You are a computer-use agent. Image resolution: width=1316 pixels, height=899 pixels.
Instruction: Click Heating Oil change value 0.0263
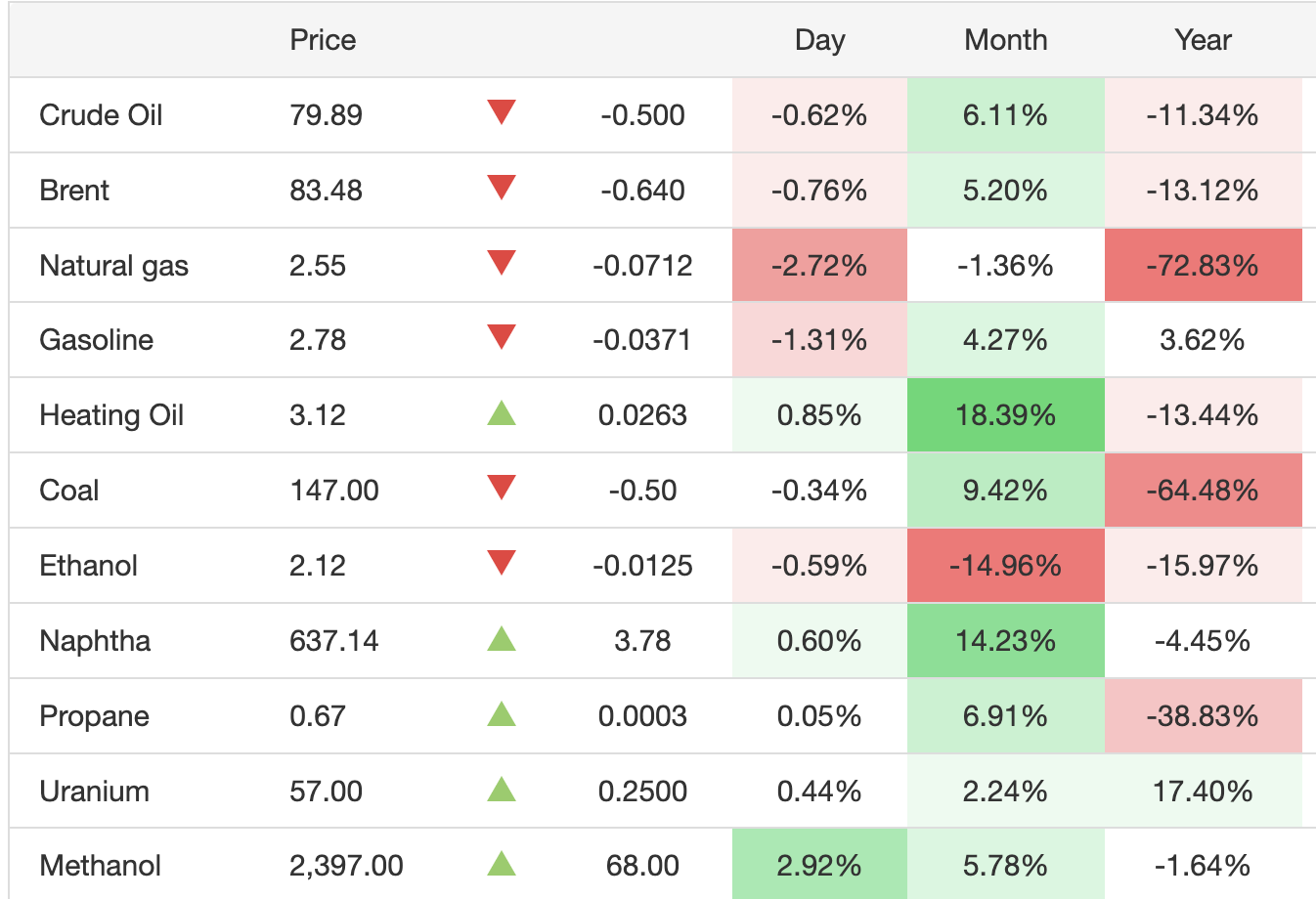tap(642, 415)
